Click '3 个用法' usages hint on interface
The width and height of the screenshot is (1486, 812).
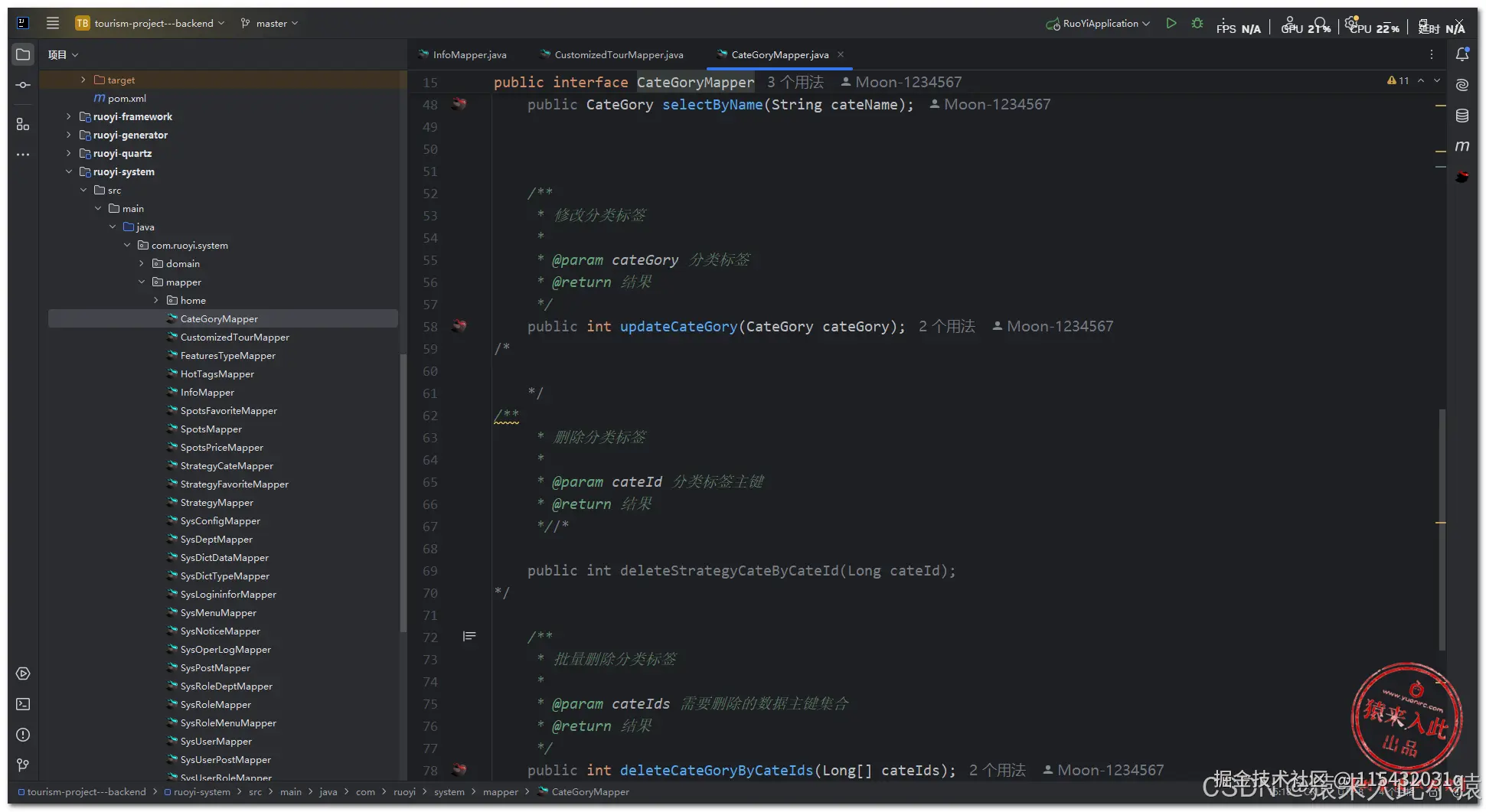click(795, 82)
